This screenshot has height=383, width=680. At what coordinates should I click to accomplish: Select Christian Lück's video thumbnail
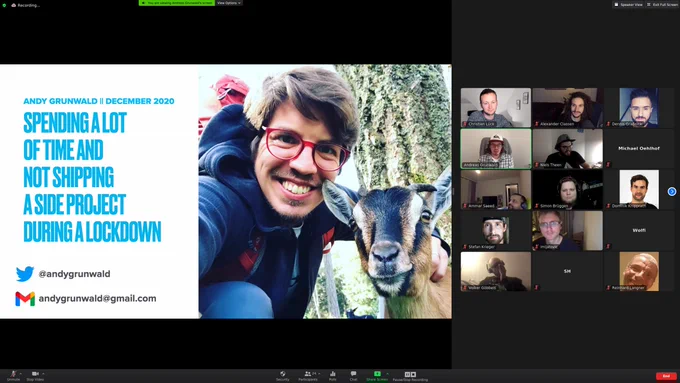(x=496, y=108)
